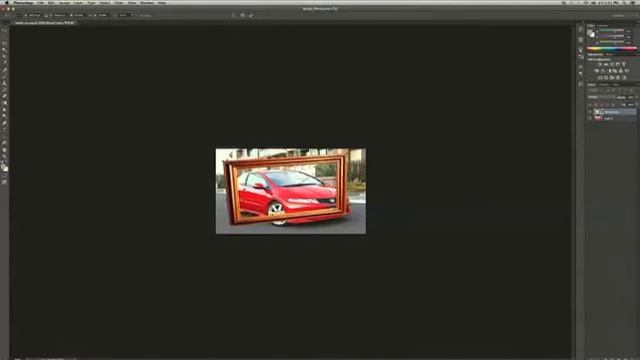
Task: Add a Selective Color adjustment
Action: click(624, 78)
